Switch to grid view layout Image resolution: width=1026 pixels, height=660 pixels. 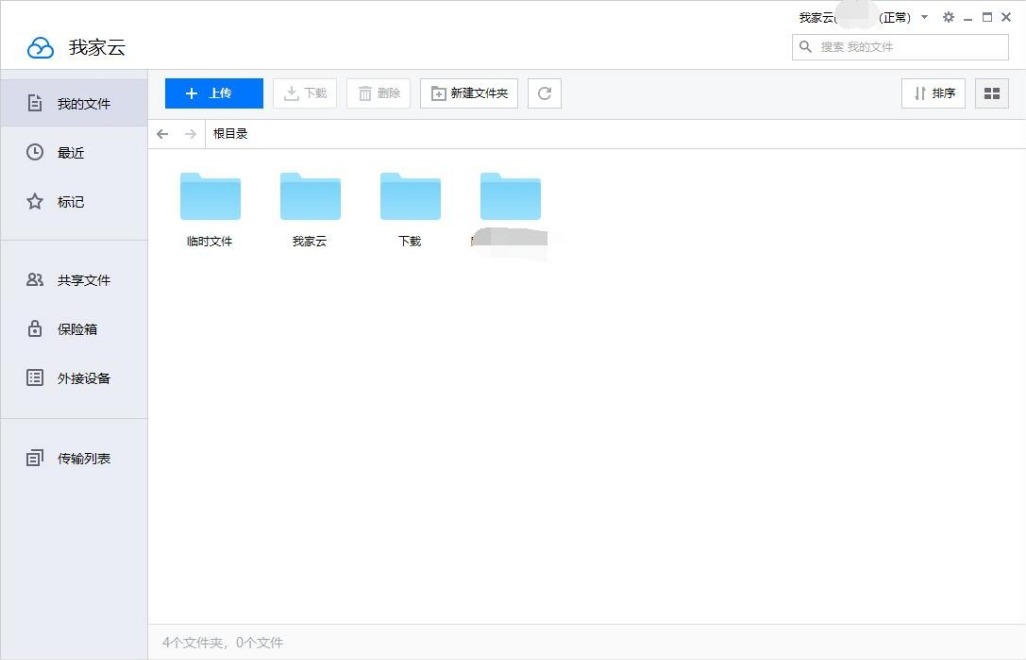pos(992,93)
